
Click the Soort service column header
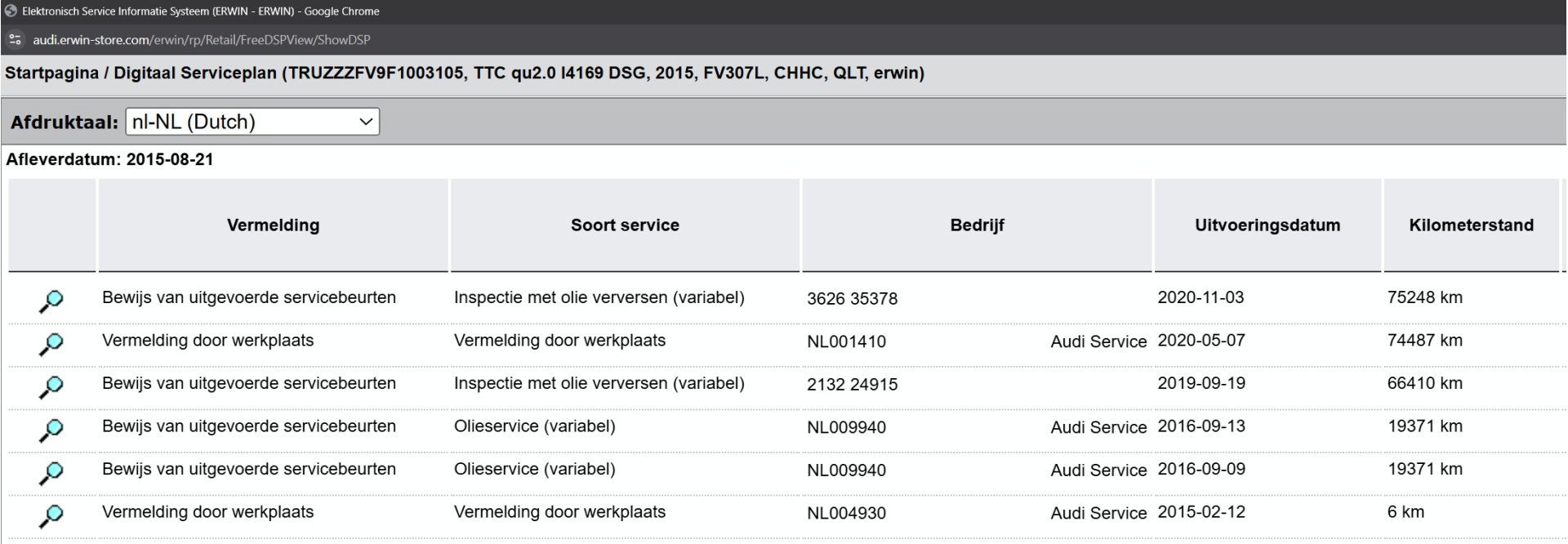[625, 225]
